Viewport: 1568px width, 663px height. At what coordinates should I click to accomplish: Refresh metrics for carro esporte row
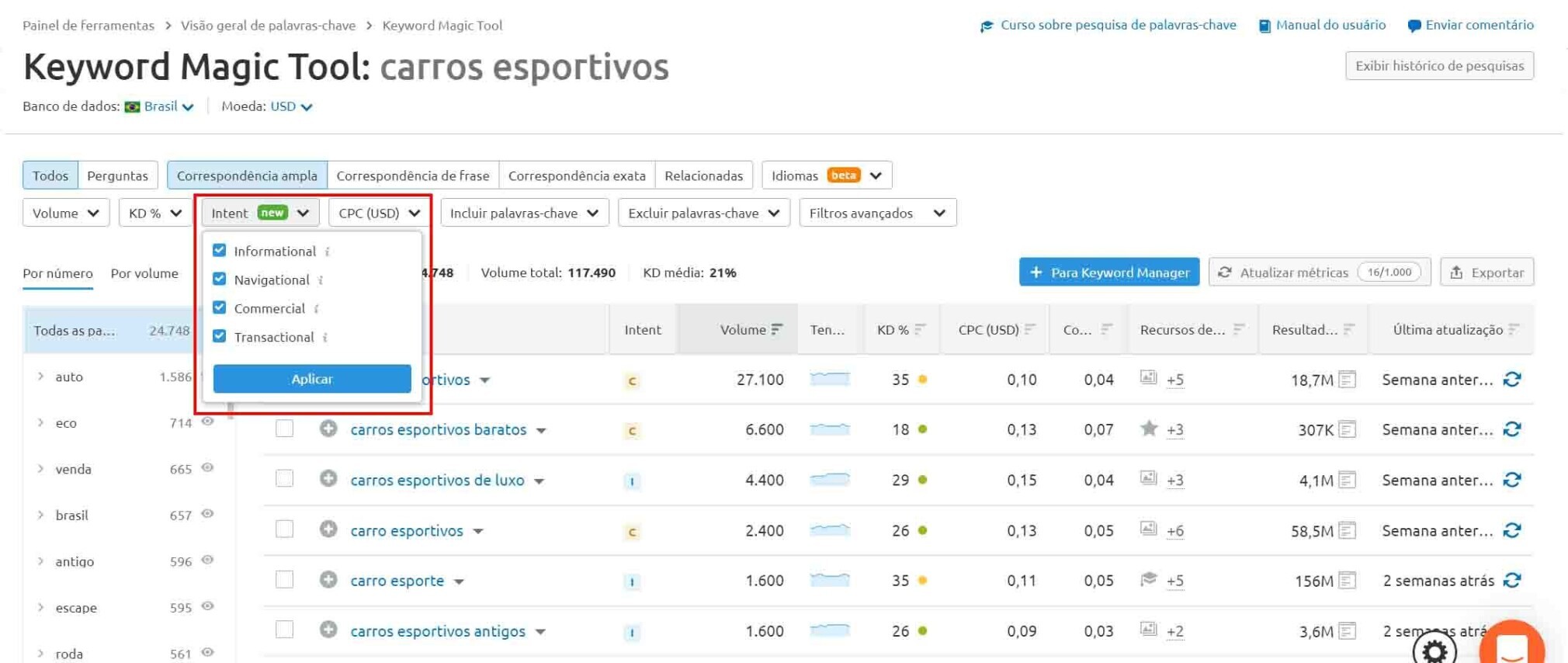point(1511,580)
